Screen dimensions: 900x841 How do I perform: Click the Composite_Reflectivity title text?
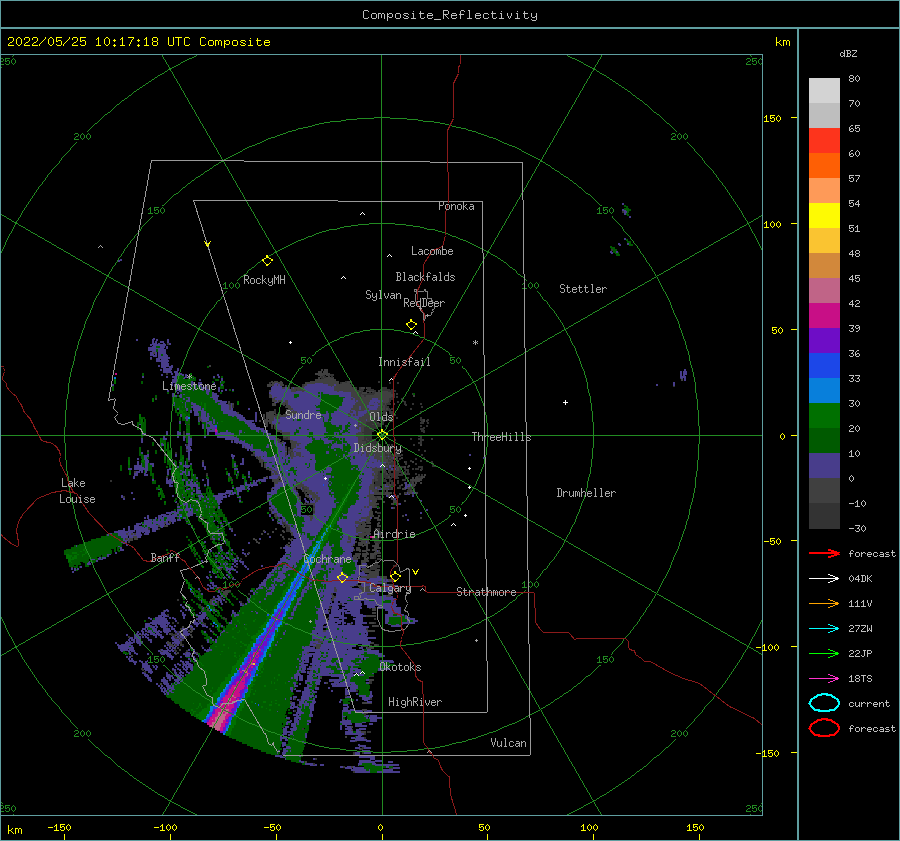(x=450, y=15)
